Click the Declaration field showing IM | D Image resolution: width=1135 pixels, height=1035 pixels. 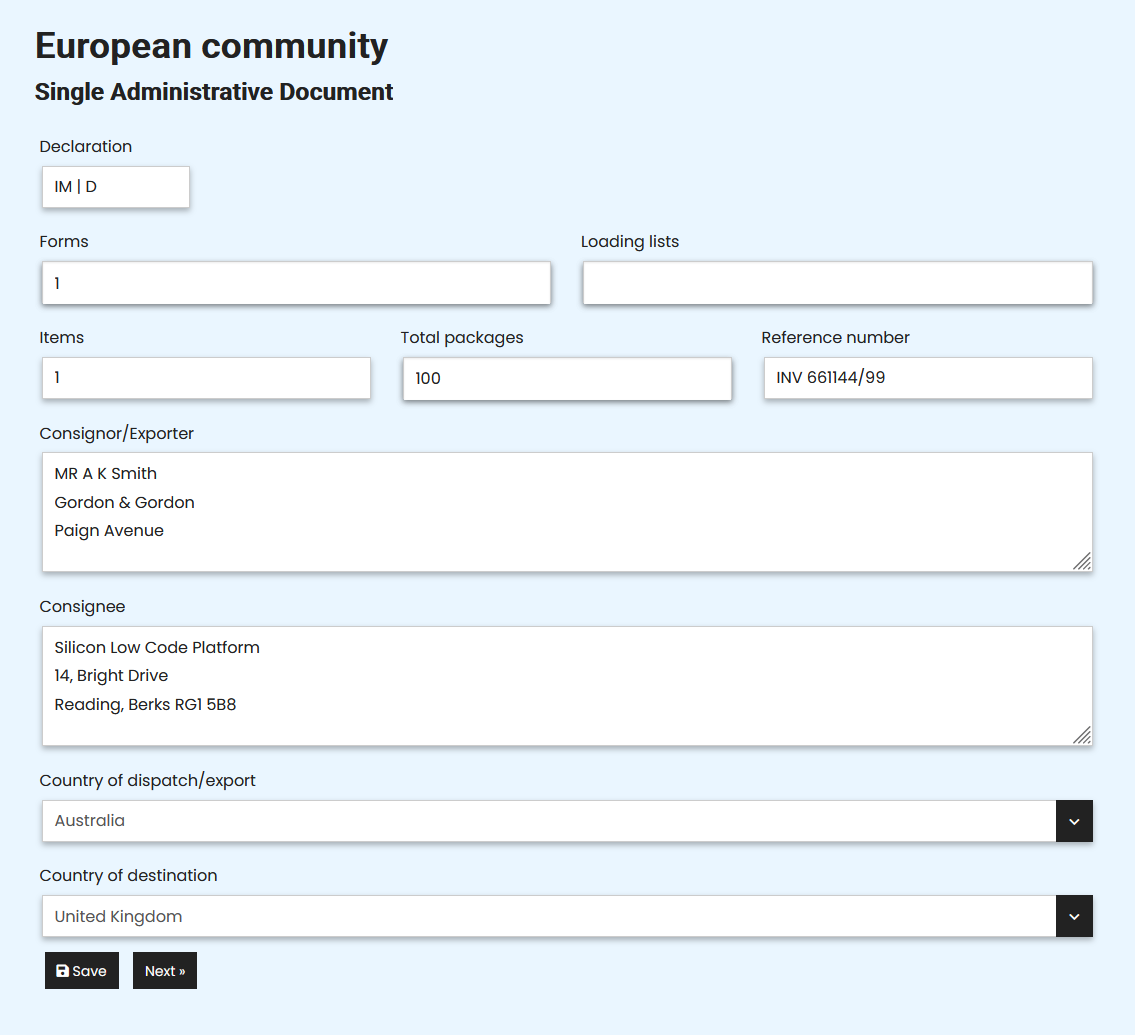click(x=115, y=186)
